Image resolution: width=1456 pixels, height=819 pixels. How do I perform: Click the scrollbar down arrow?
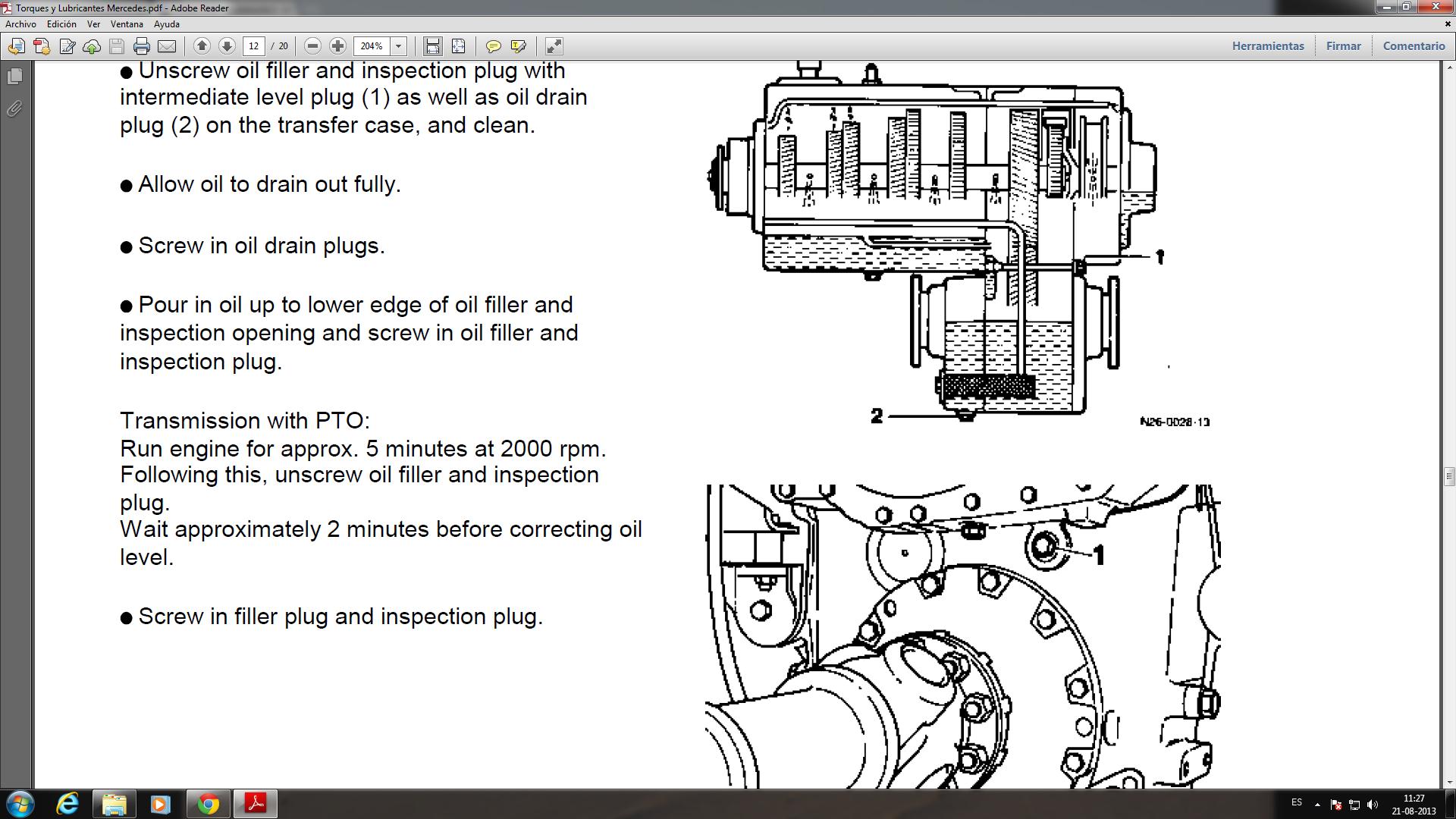tap(1449, 781)
